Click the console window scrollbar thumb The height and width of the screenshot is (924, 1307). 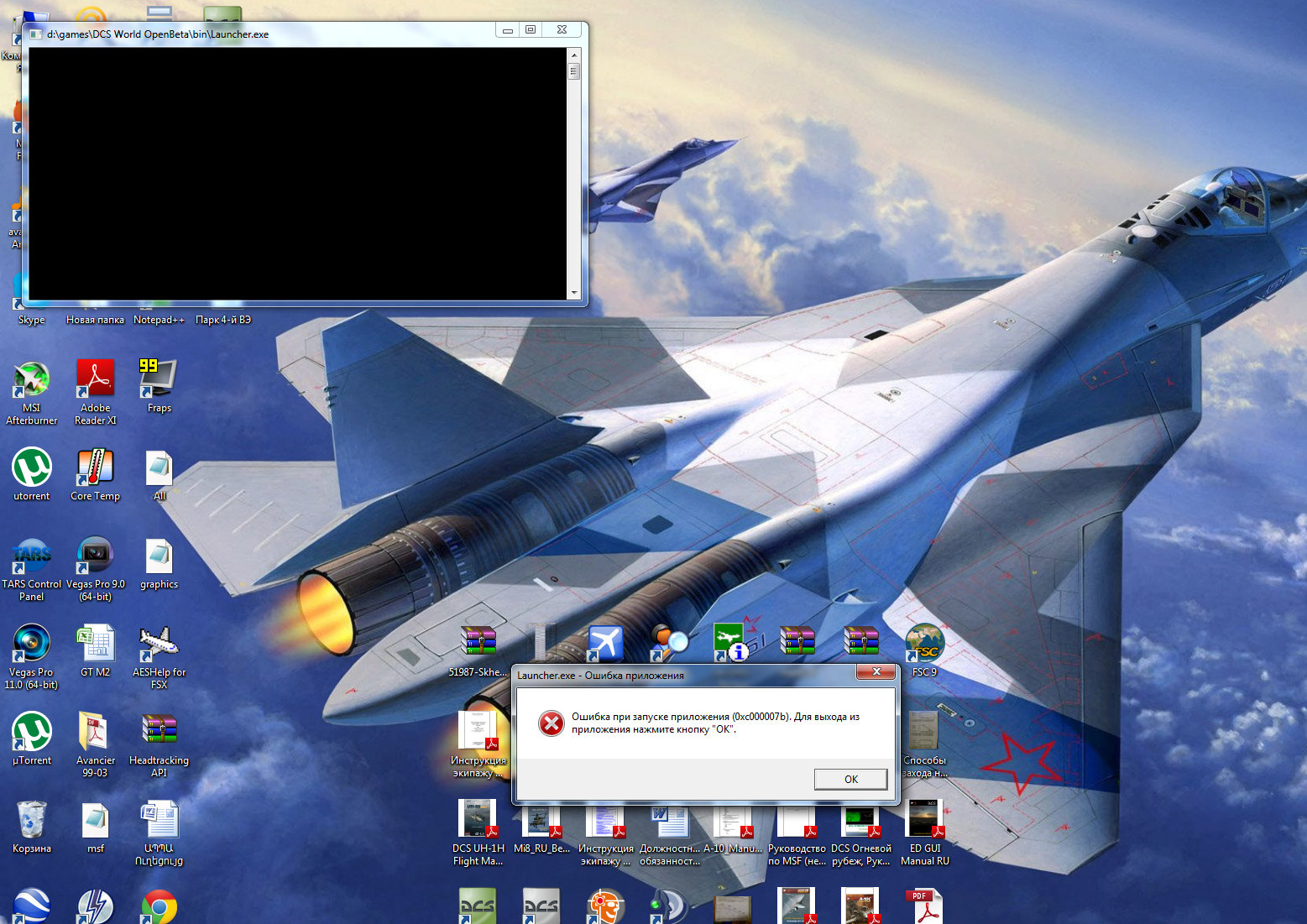pos(574,71)
